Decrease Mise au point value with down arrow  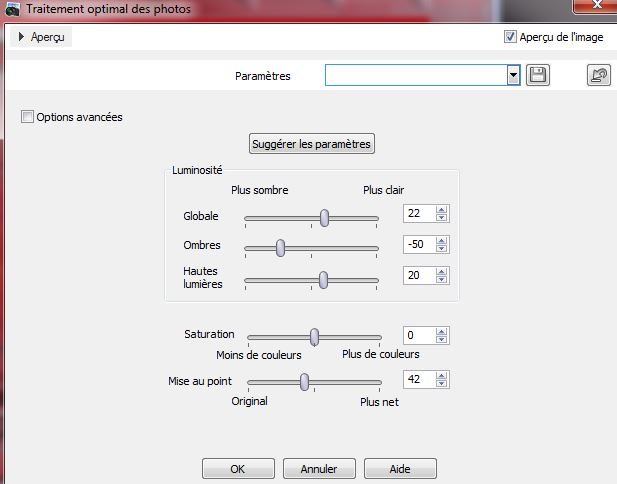(442, 384)
